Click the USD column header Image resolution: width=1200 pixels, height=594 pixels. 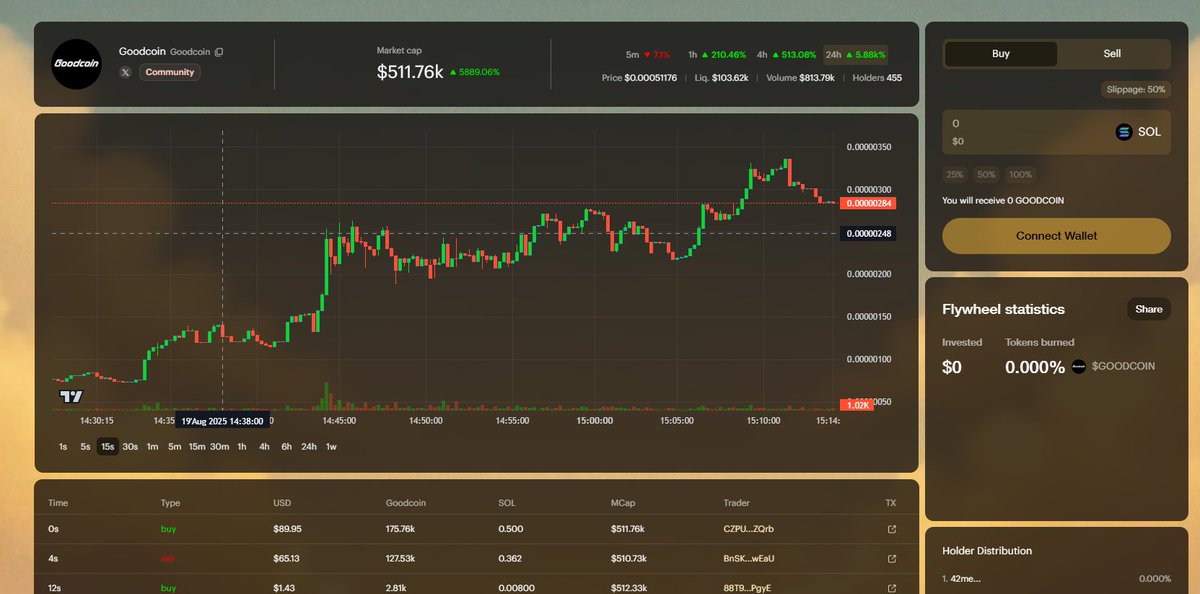[x=282, y=503]
